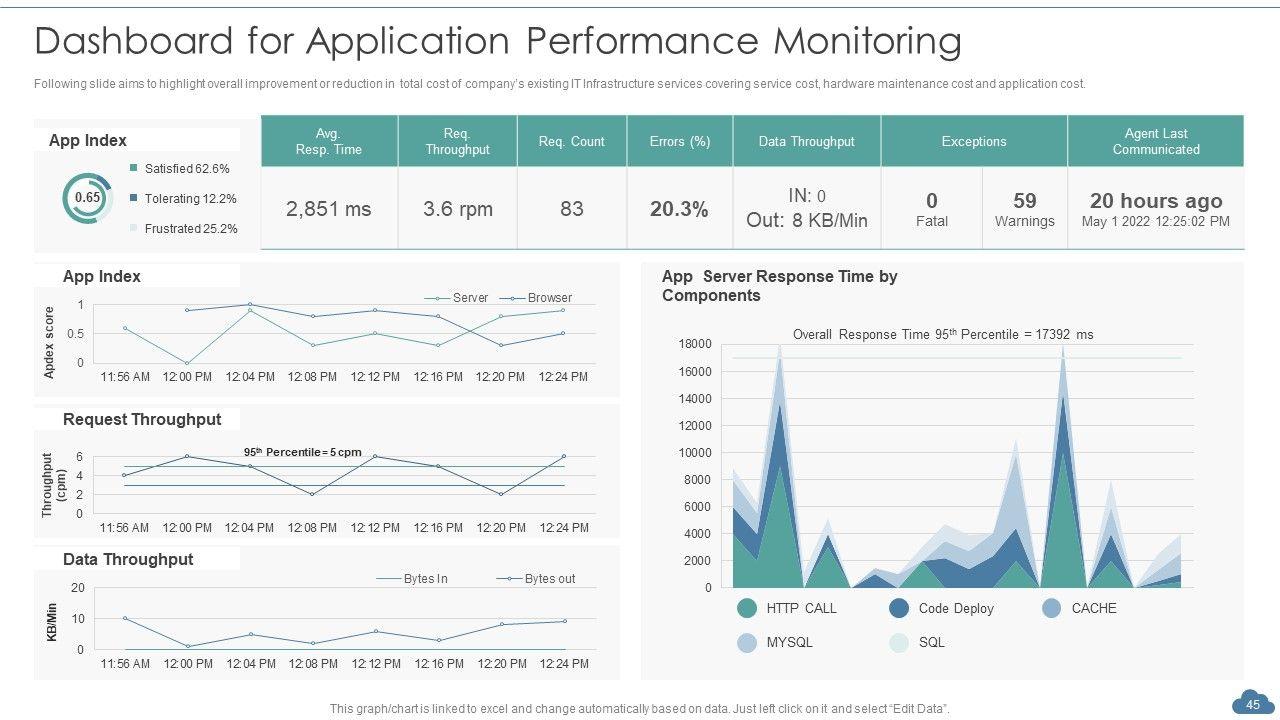This screenshot has width=1280, height=720.
Task: Select the Errors (%) column header
Action: [x=679, y=141]
